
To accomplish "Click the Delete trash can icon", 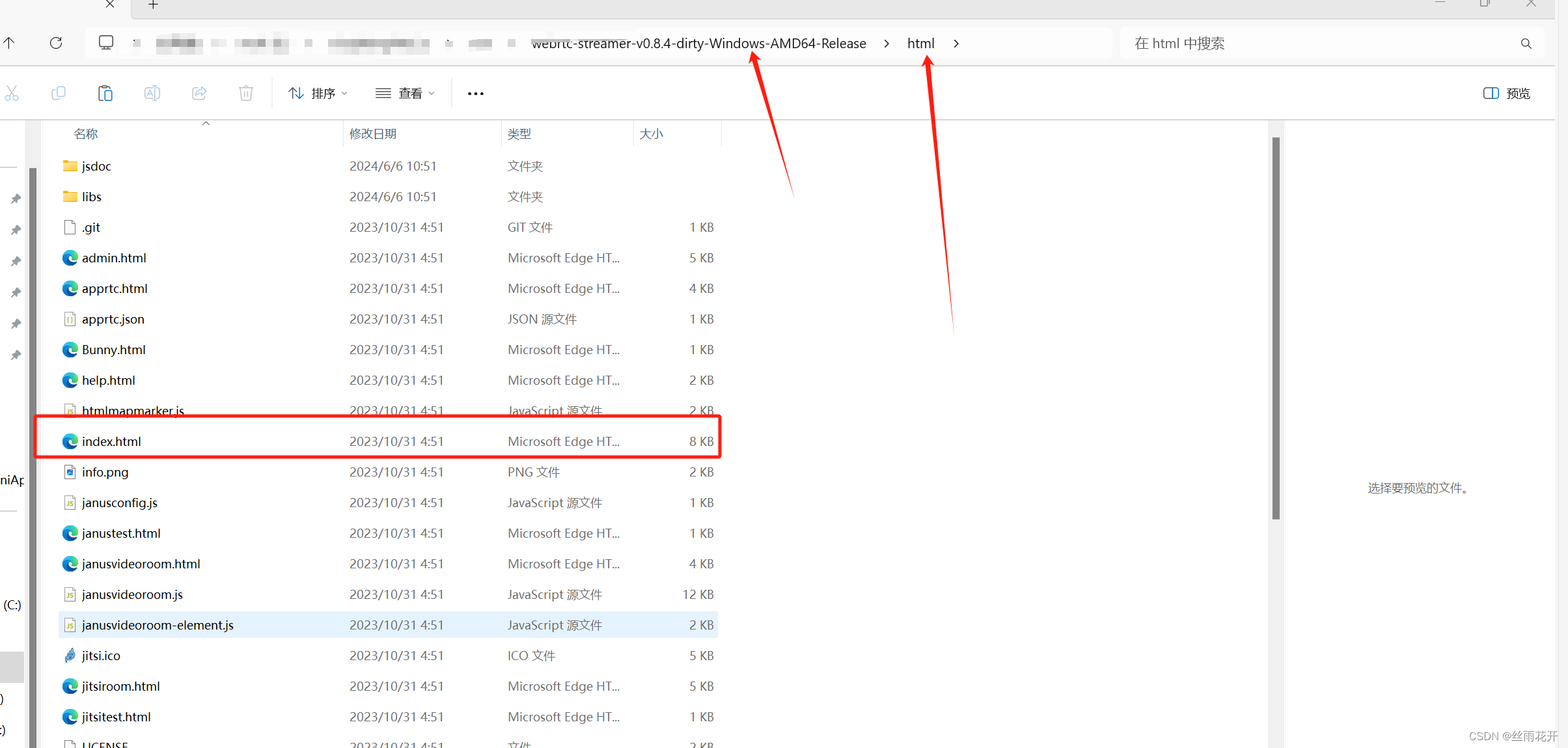I will pyautogui.click(x=246, y=93).
